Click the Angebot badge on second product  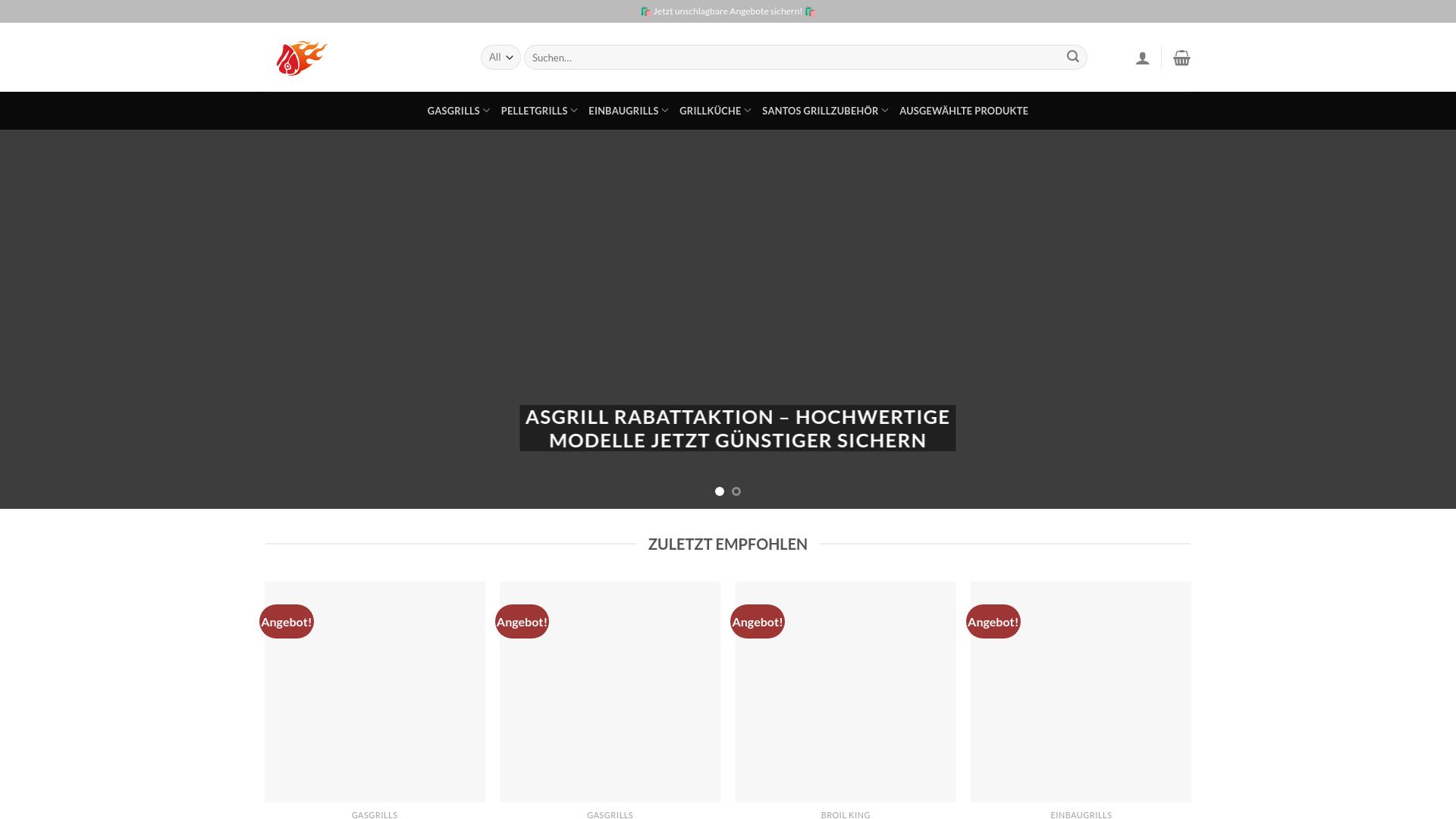(522, 622)
